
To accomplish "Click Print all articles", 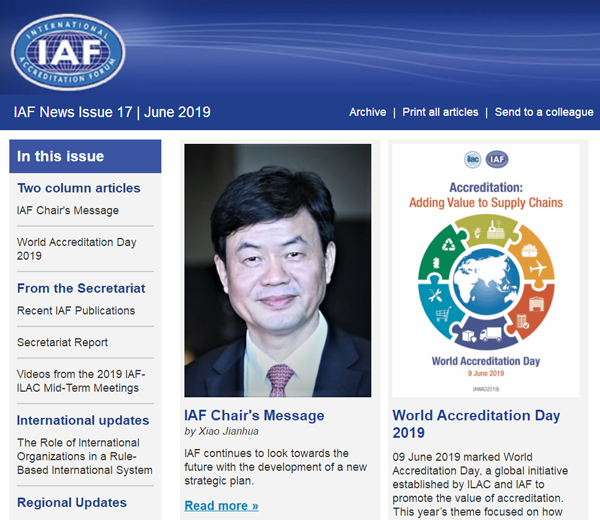I will [440, 112].
